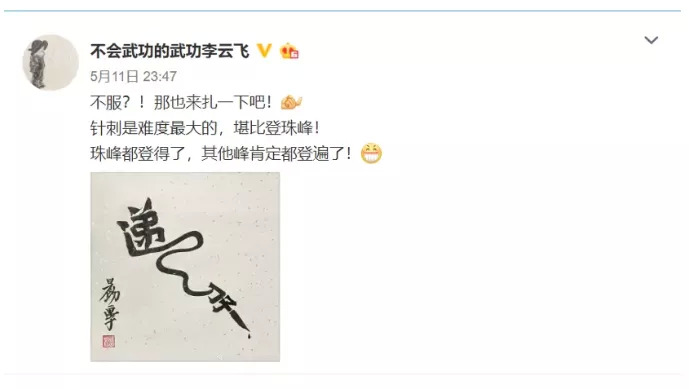Open the poster's round profile avatar
Screen dimensions: 689x389
coord(51,62)
